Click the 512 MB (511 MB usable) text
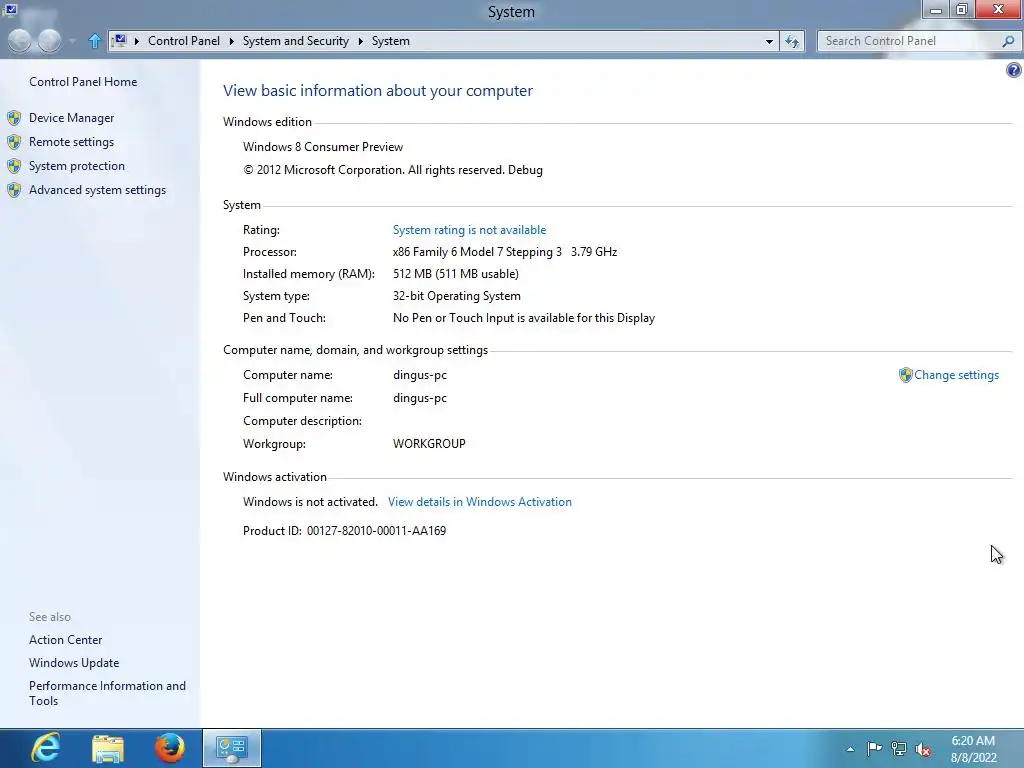 (x=456, y=274)
